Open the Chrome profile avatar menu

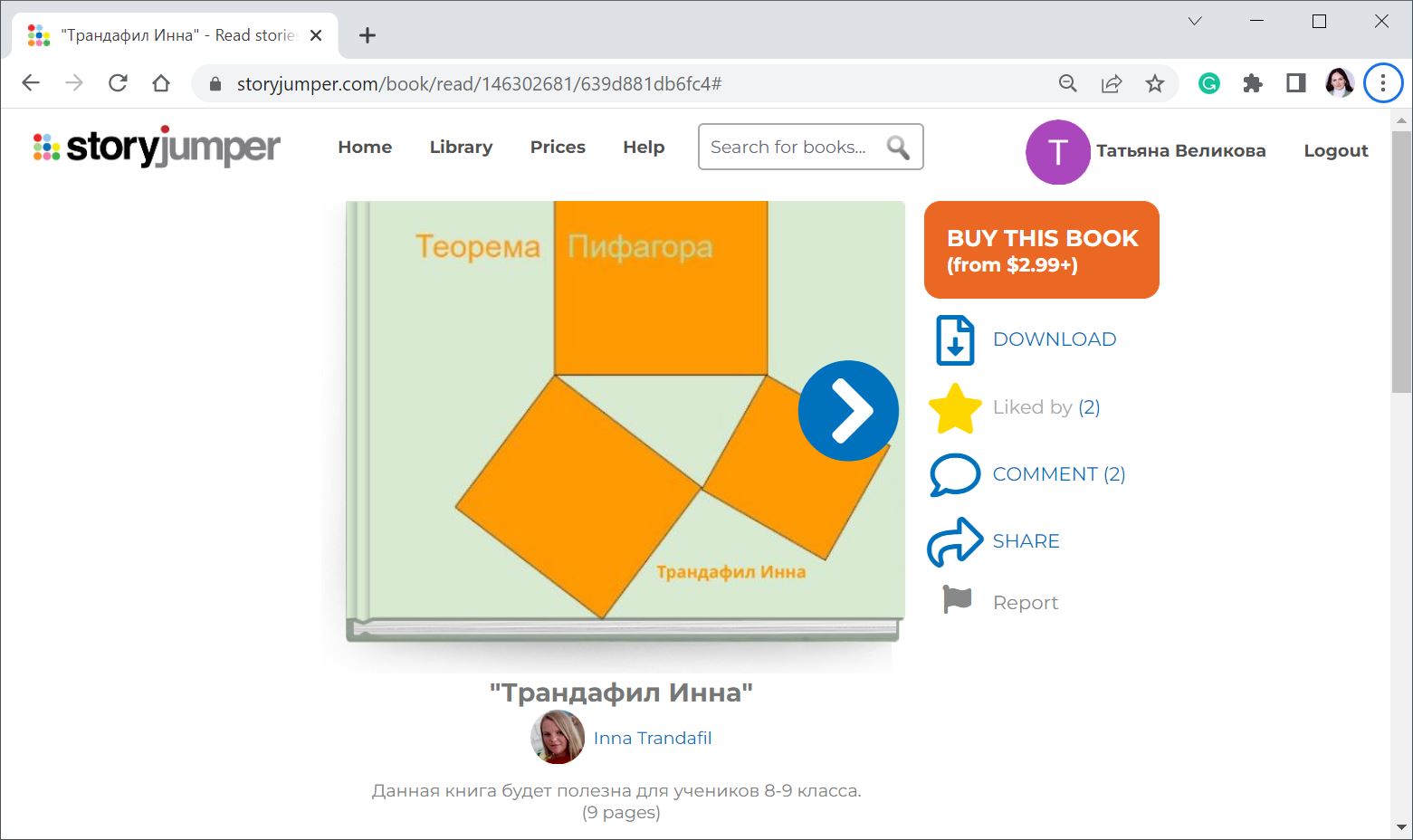coord(1339,84)
